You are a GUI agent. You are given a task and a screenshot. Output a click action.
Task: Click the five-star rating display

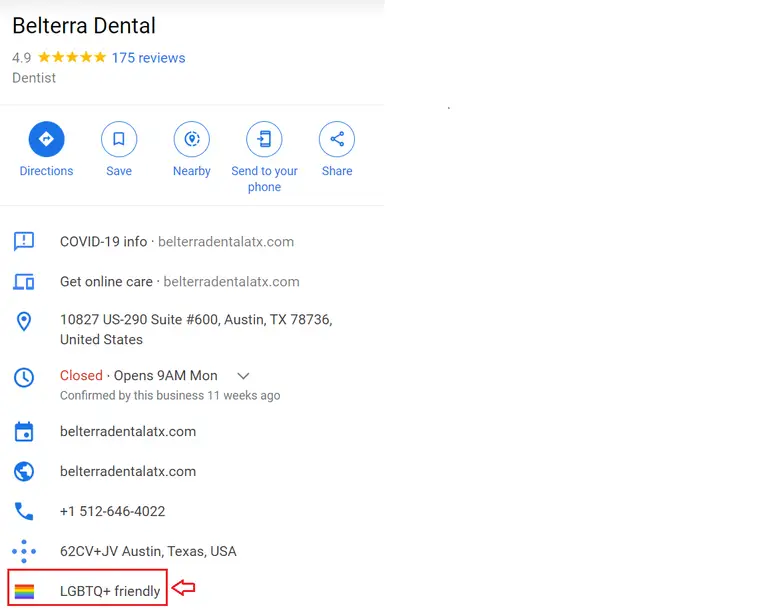[72, 57]
